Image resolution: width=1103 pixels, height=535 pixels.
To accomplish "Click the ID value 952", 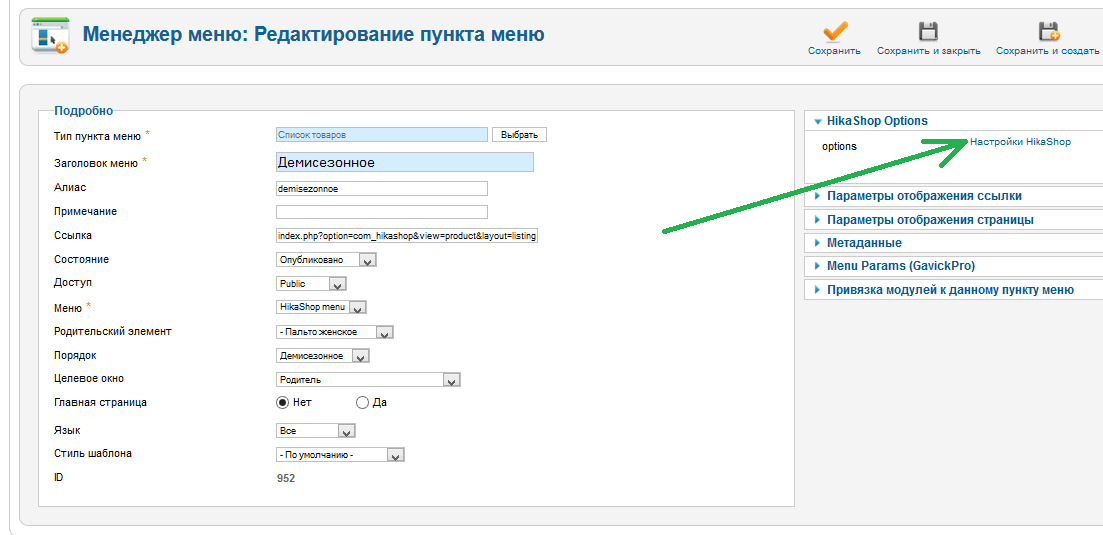I will click(x=286, y=478).
